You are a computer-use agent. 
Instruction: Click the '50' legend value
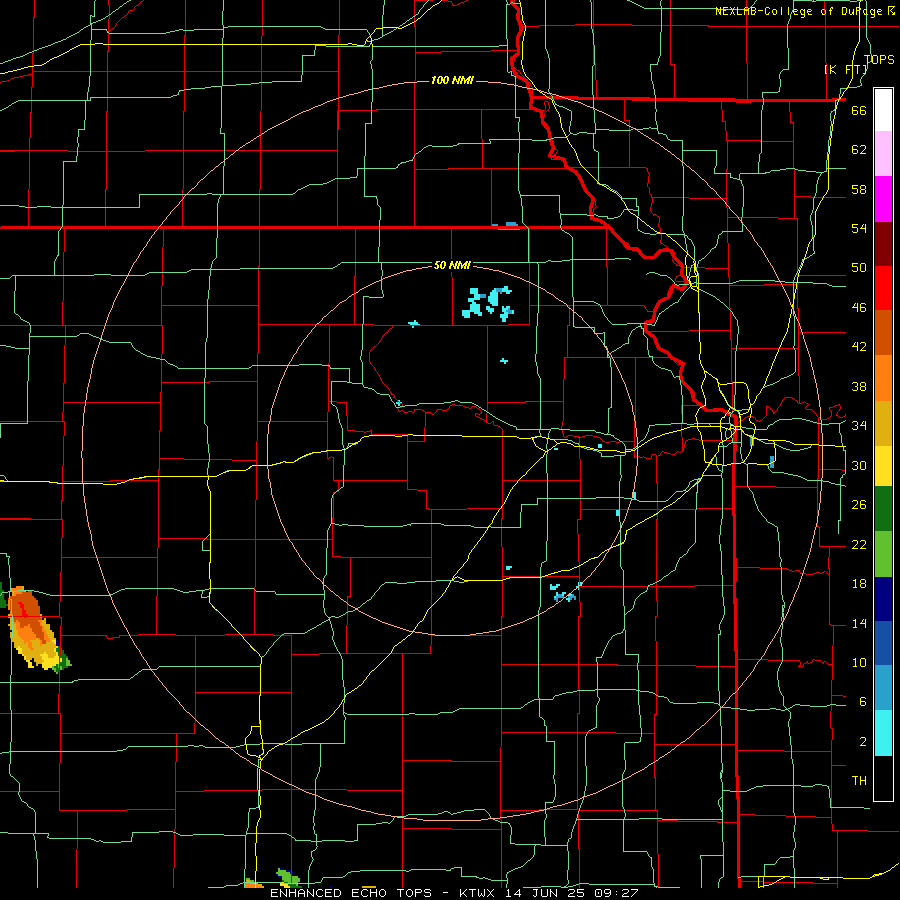tap(859, 268)
